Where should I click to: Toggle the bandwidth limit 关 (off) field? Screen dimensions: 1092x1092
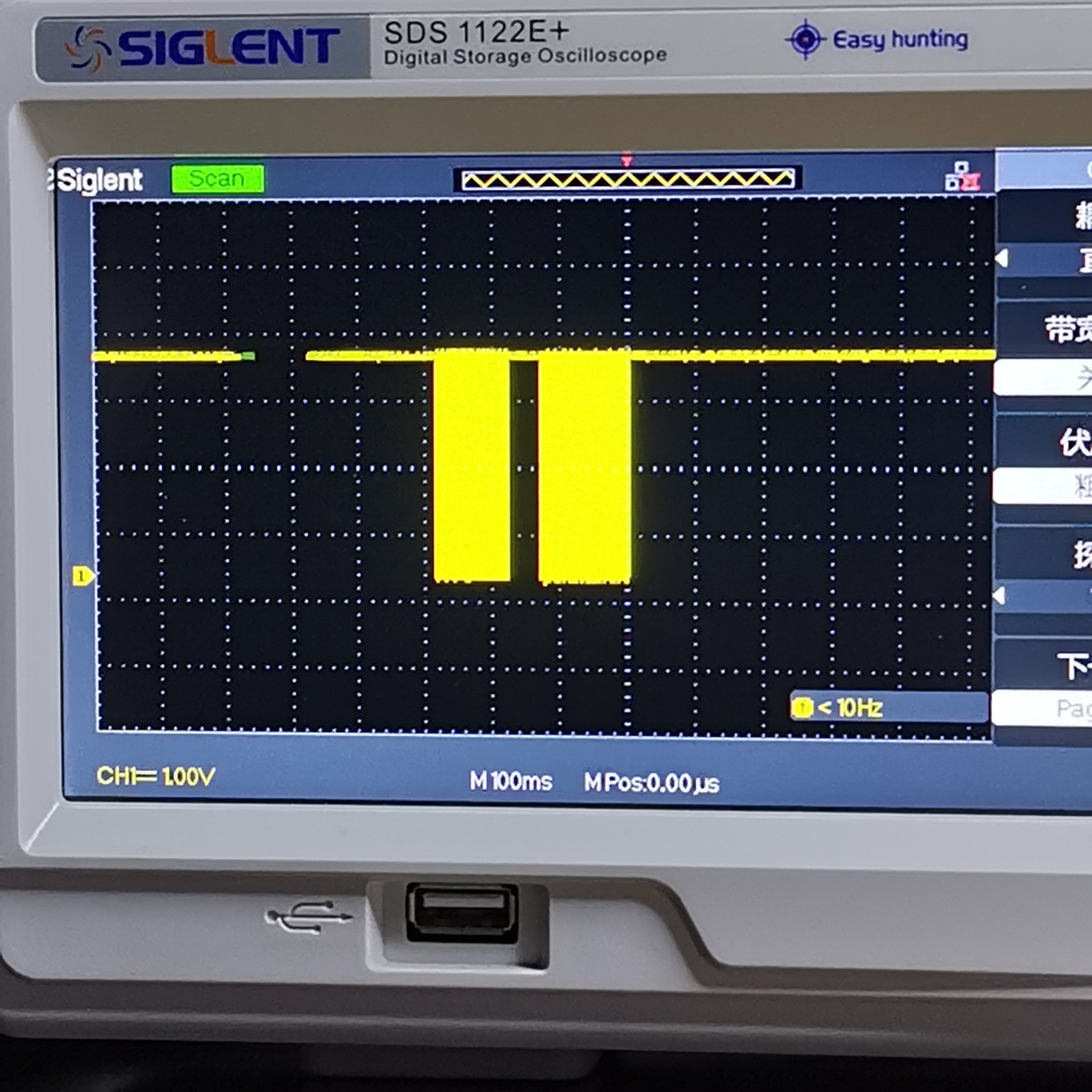coord(1043,377)
